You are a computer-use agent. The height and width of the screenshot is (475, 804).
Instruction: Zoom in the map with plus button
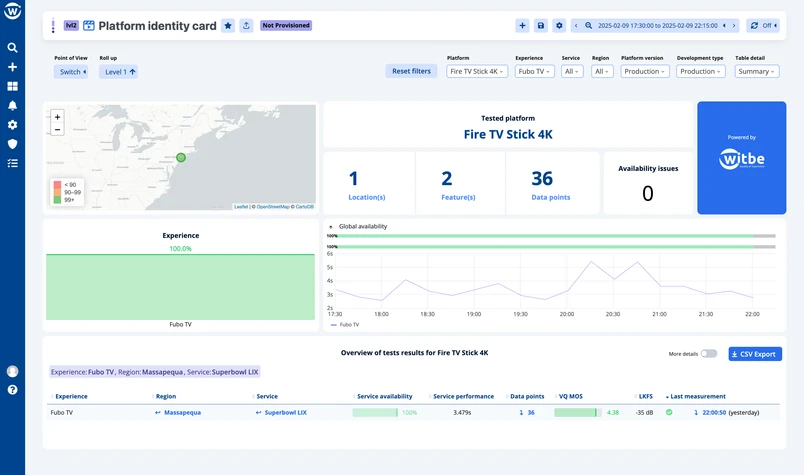(57, 117)
